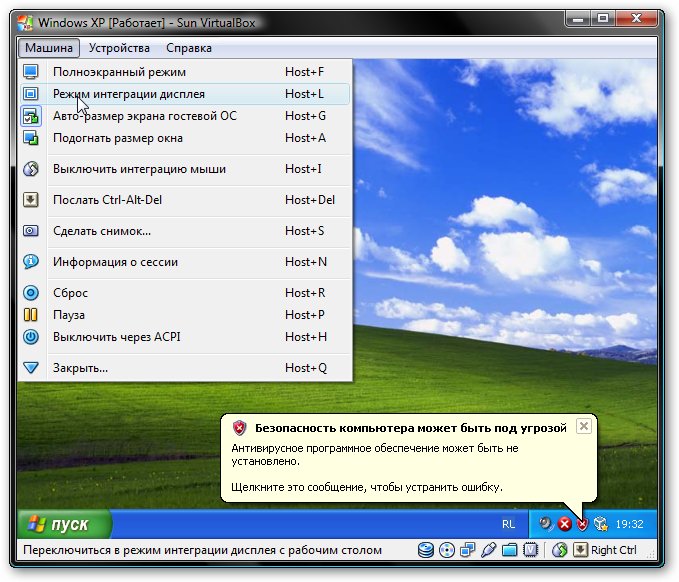Click the fullscreen mode monitor icon

pos(30,72)
